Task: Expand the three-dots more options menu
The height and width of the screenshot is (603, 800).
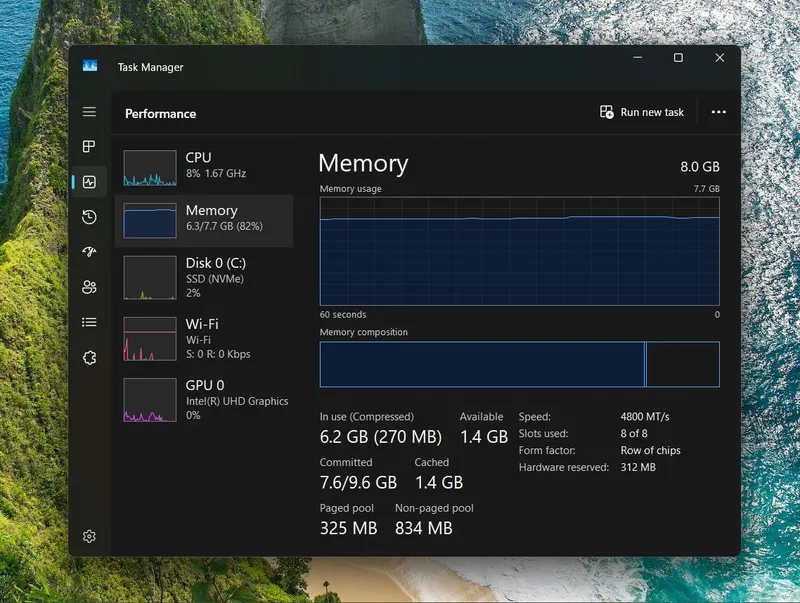Action: point(718,112)
